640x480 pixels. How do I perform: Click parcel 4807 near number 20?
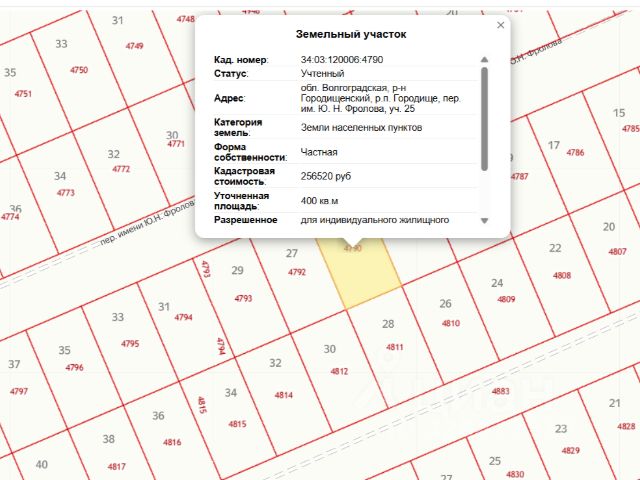617,251
